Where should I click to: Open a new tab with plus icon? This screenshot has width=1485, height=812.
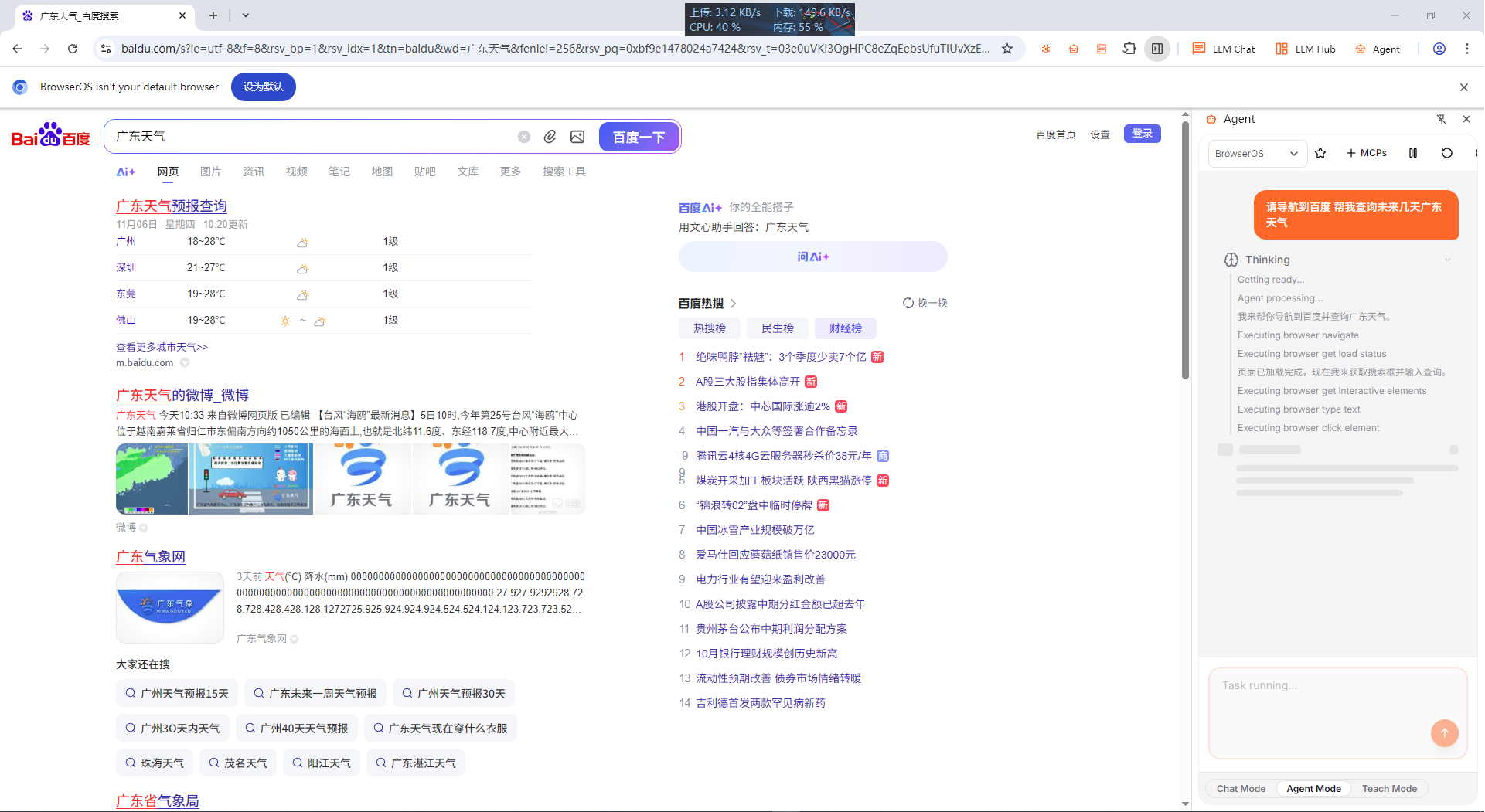pos(213,15)
